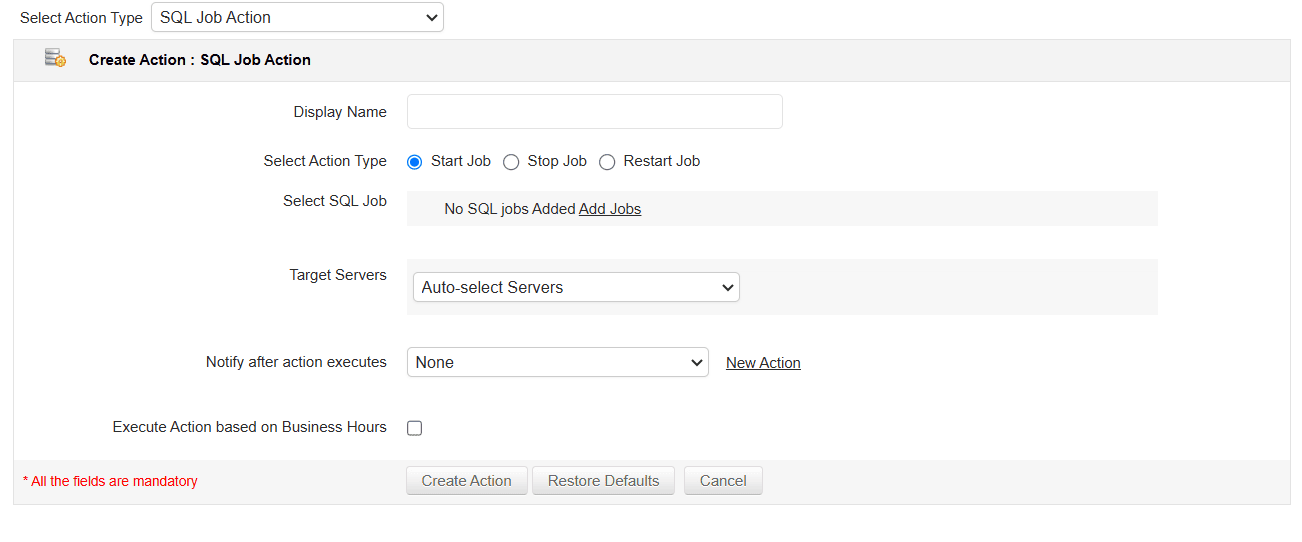Viewport: 1302px width, 542px height.
Task: Click the Create Action header title text
Action: click(199, 60)
